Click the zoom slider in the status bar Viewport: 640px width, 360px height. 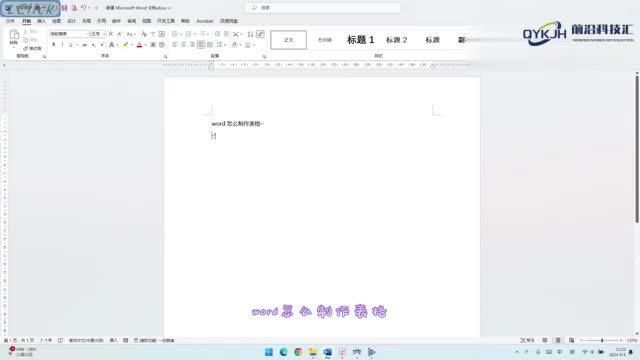602,340
